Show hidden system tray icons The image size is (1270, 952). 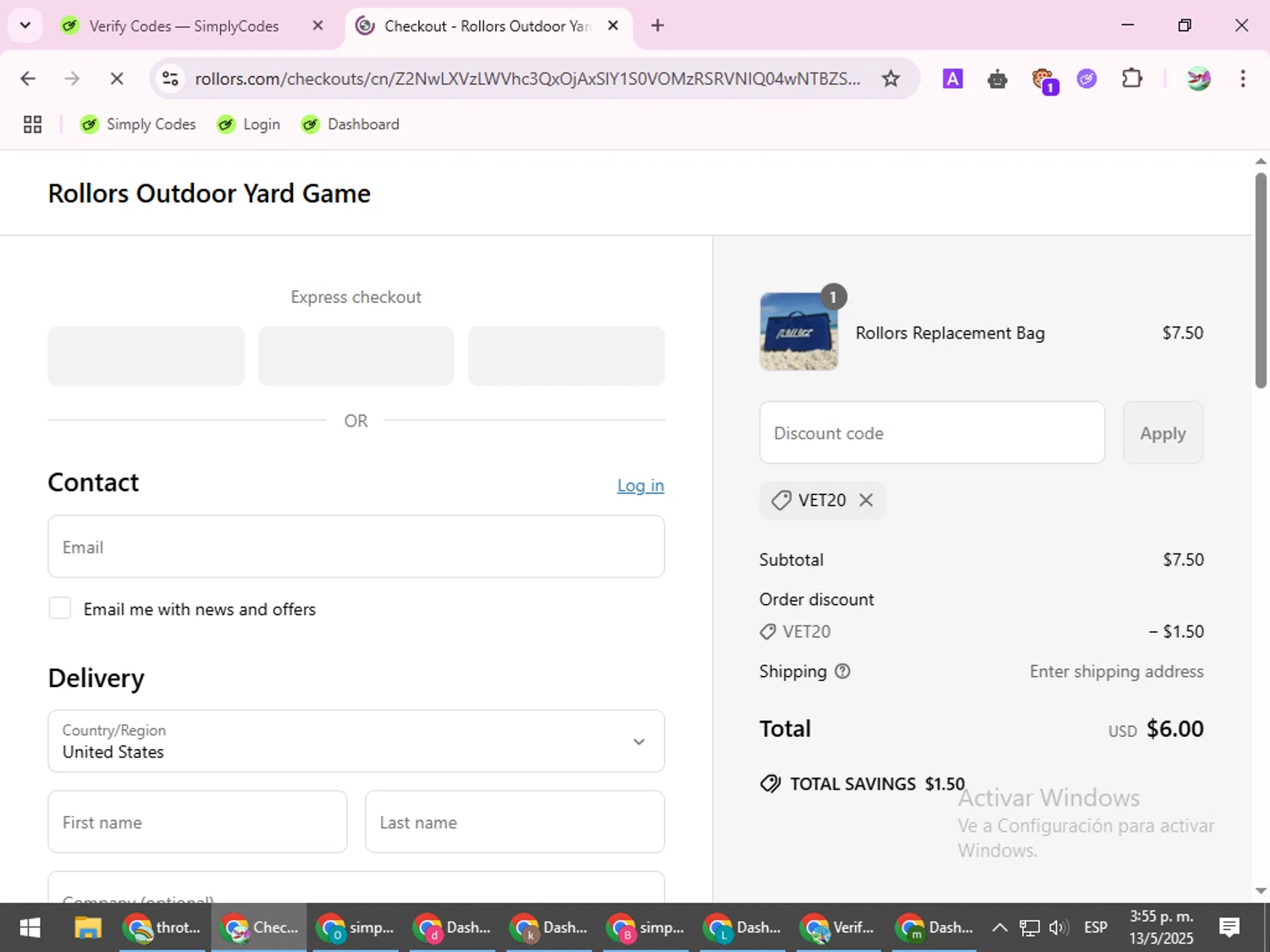(x=1000, y=928)
